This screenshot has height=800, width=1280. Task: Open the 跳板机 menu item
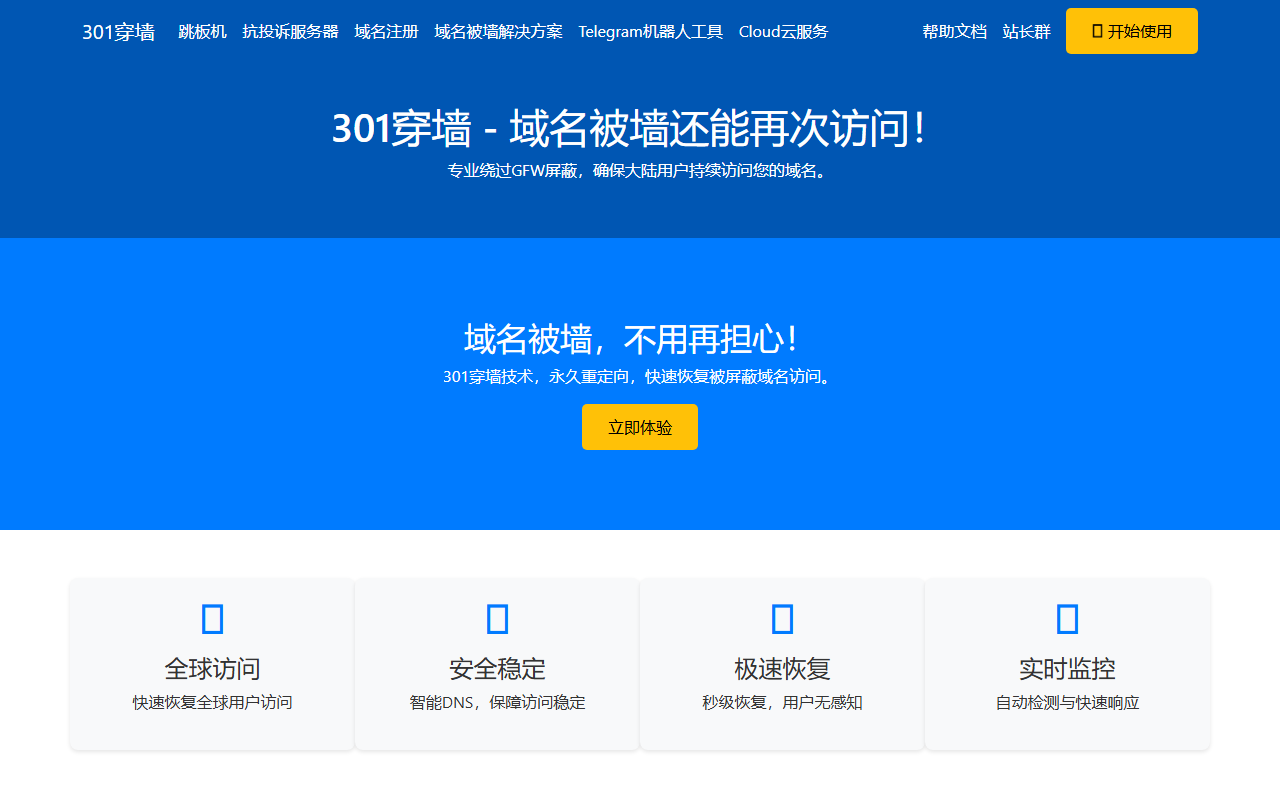(x=202, y=31)
